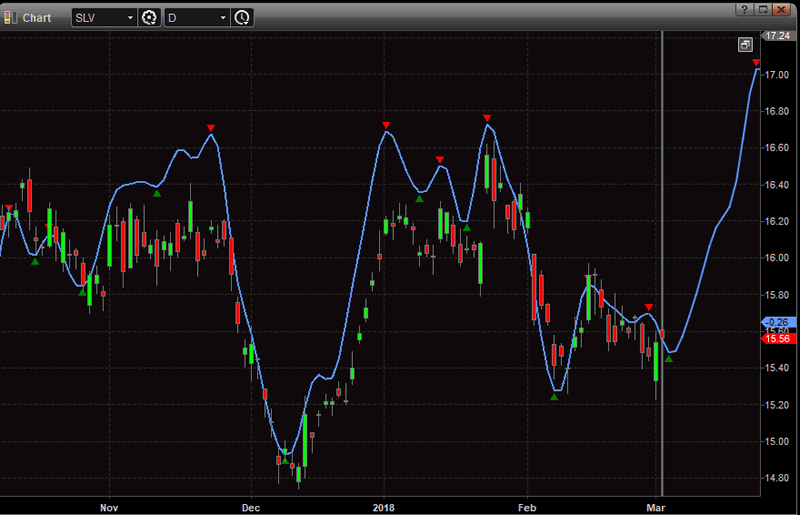The width and height of the screenshot is (800, 515).
Task: Click the blue -0.26 change label
Action: click(777, 323)
